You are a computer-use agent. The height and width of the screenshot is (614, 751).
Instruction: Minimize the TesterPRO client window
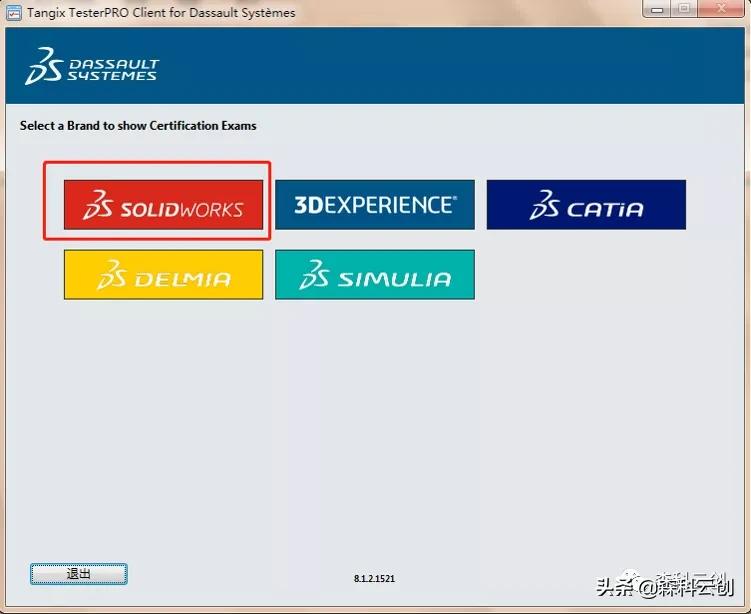tap(657, 9)
